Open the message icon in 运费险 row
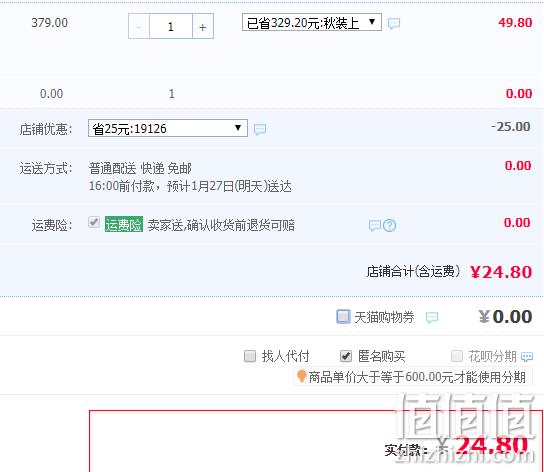The image size is (544, 472). click(375, 226)
